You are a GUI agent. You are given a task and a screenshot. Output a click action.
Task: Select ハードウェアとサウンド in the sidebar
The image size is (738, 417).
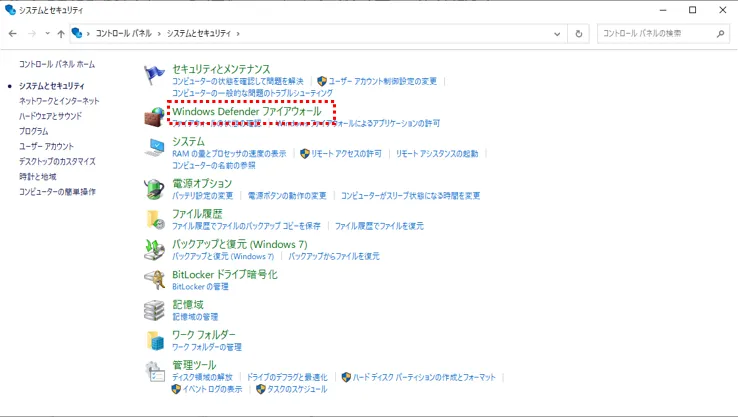tap(50, 116)
